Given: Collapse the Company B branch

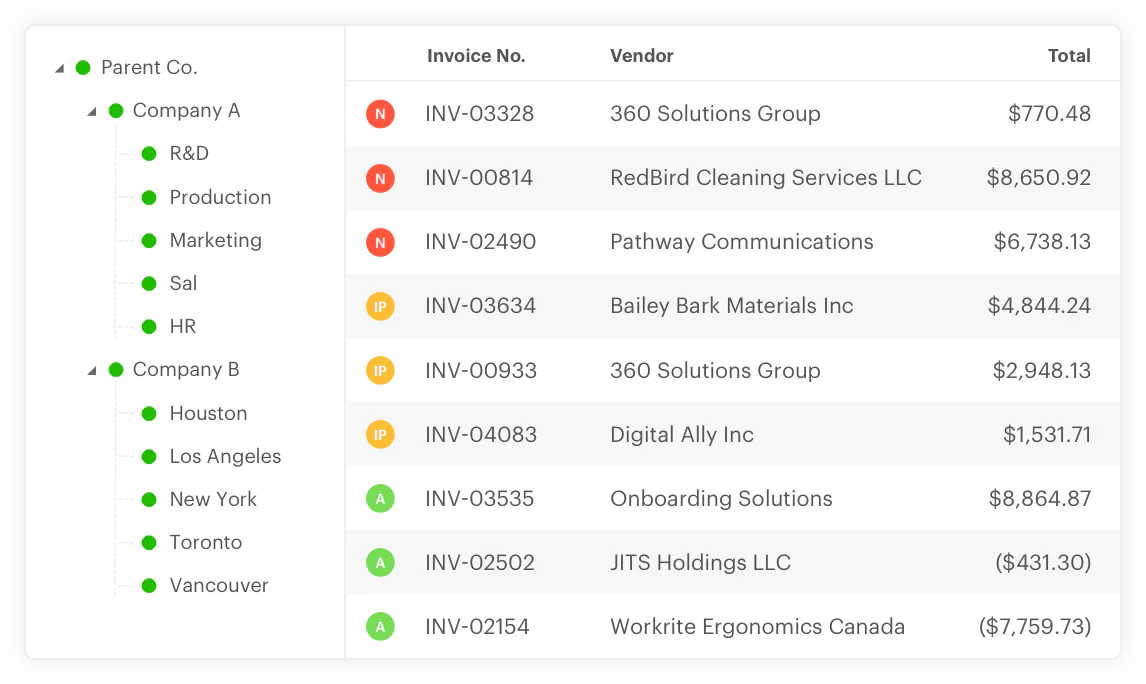Looking at the screenshot, I should [x=93, y=369].
